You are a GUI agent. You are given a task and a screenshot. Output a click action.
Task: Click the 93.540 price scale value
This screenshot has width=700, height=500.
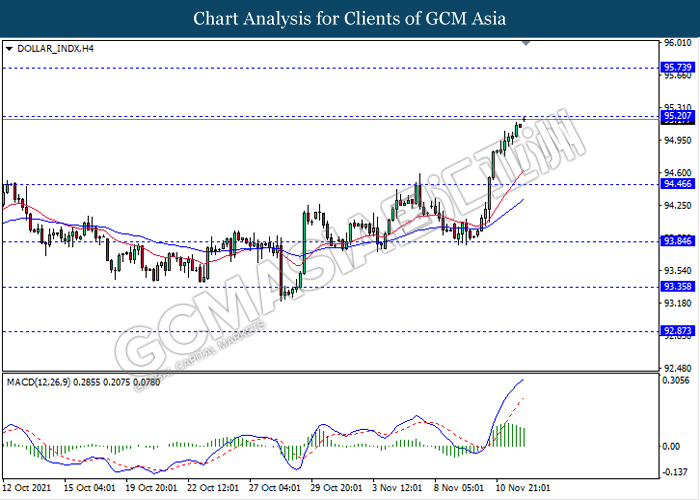click(678, 271)
